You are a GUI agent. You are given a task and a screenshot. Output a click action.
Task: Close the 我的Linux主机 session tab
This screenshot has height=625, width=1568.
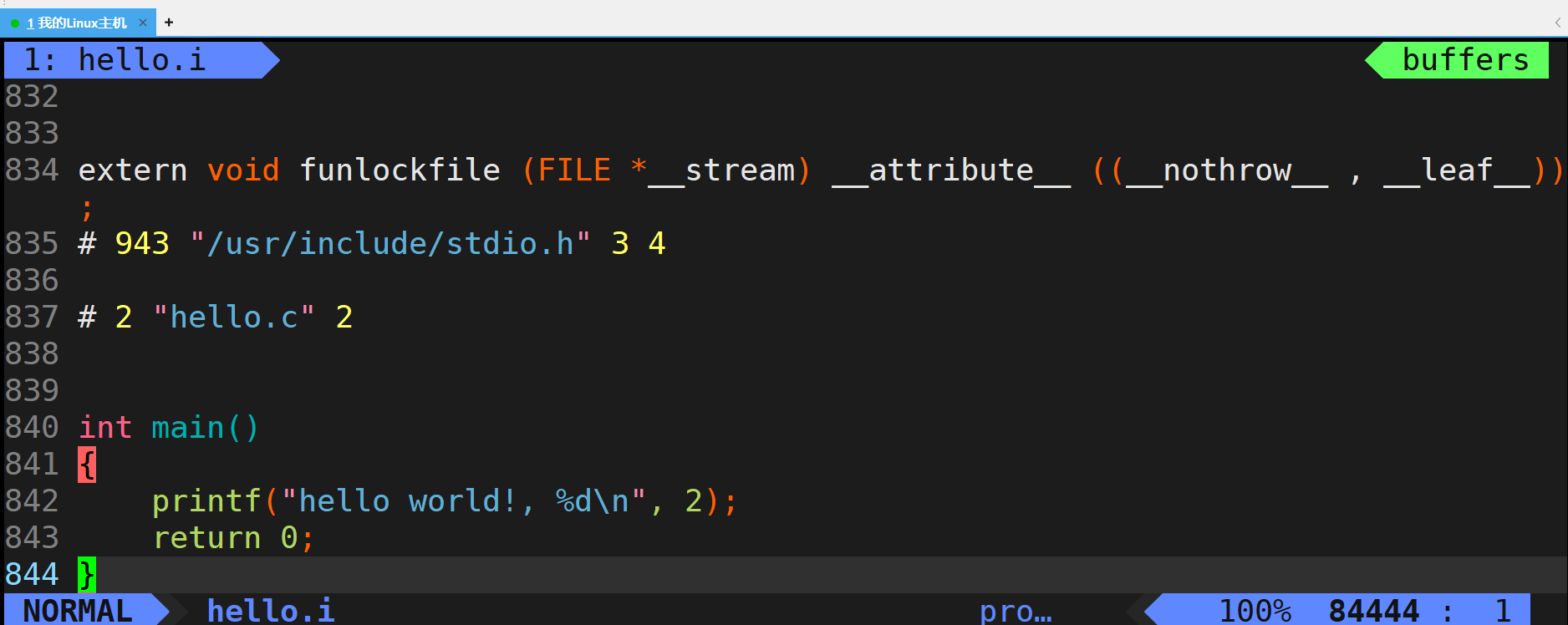(x=143, y=23)
